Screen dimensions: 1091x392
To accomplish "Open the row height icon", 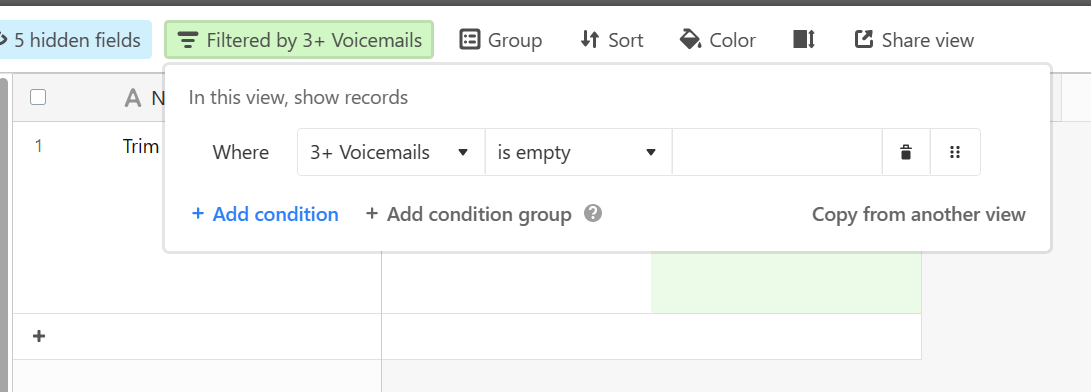I will pyautogui.click(x=804, y=40).
